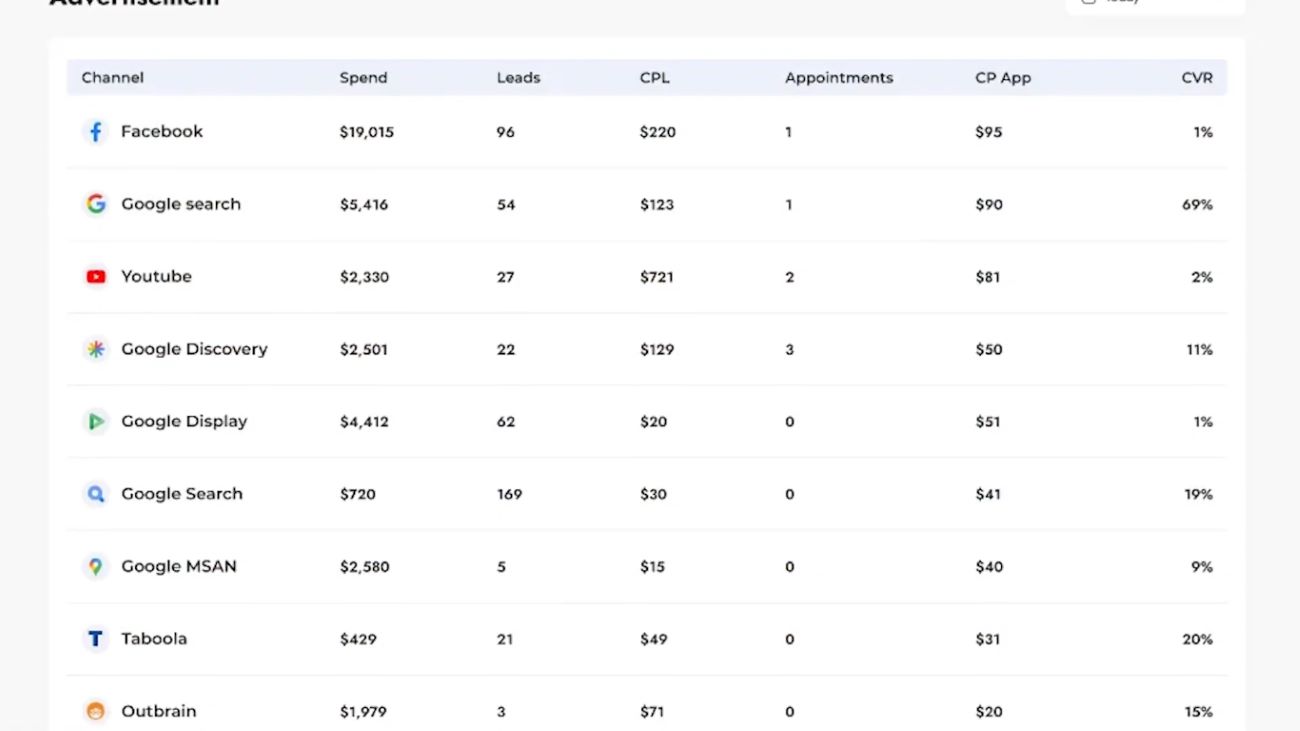Click the Youtube channel icon
Screen dimensions: 1300x731
click(95, 277)
